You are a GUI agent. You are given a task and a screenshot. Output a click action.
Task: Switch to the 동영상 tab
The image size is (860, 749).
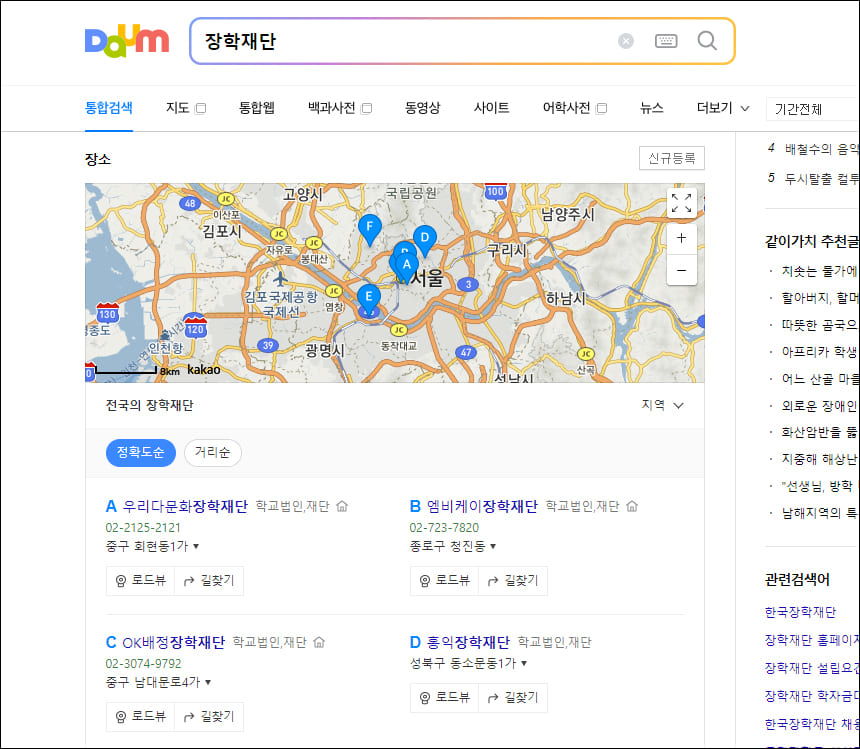pos(424,108)
